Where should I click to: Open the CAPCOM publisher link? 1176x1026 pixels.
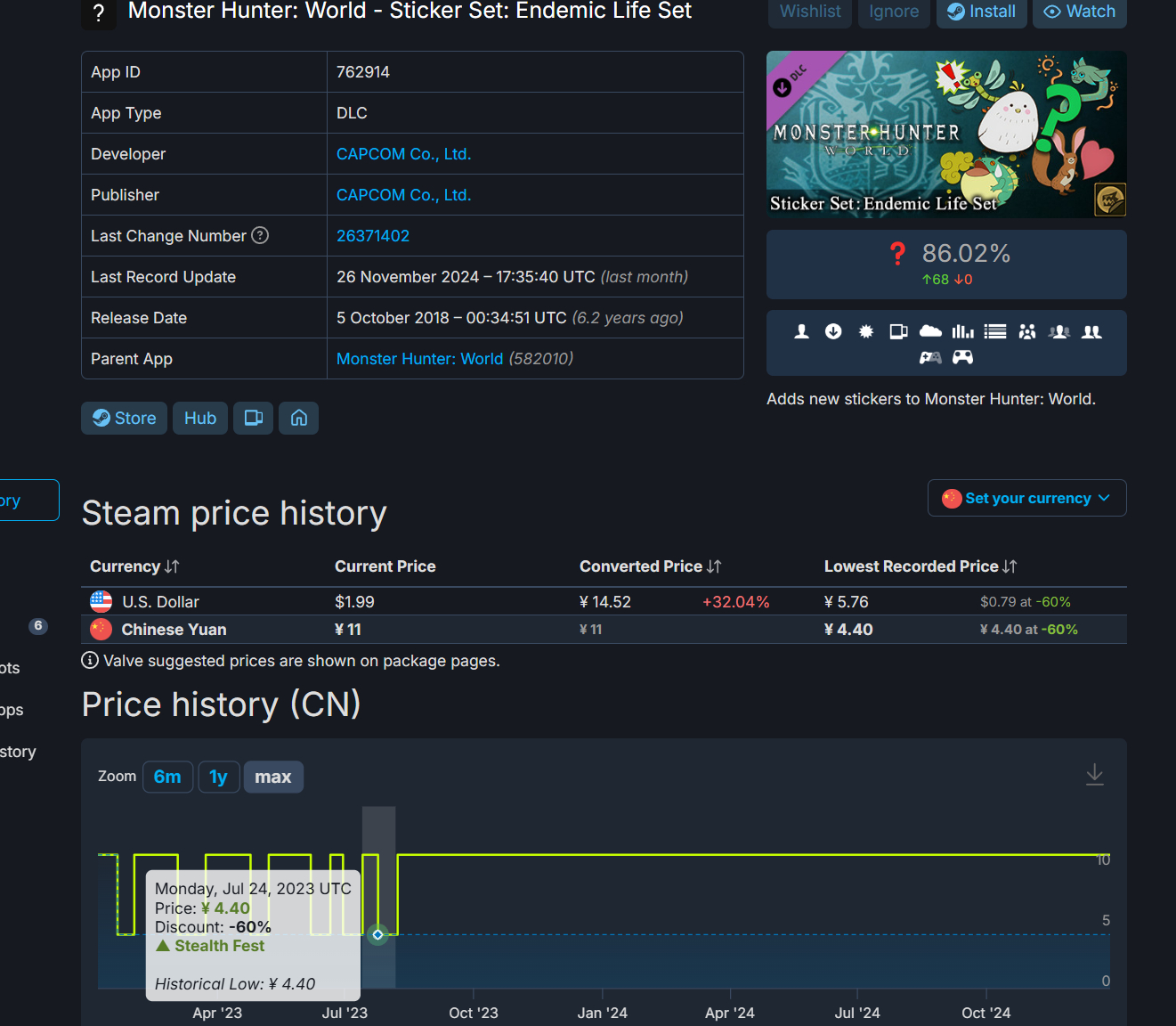403,195
